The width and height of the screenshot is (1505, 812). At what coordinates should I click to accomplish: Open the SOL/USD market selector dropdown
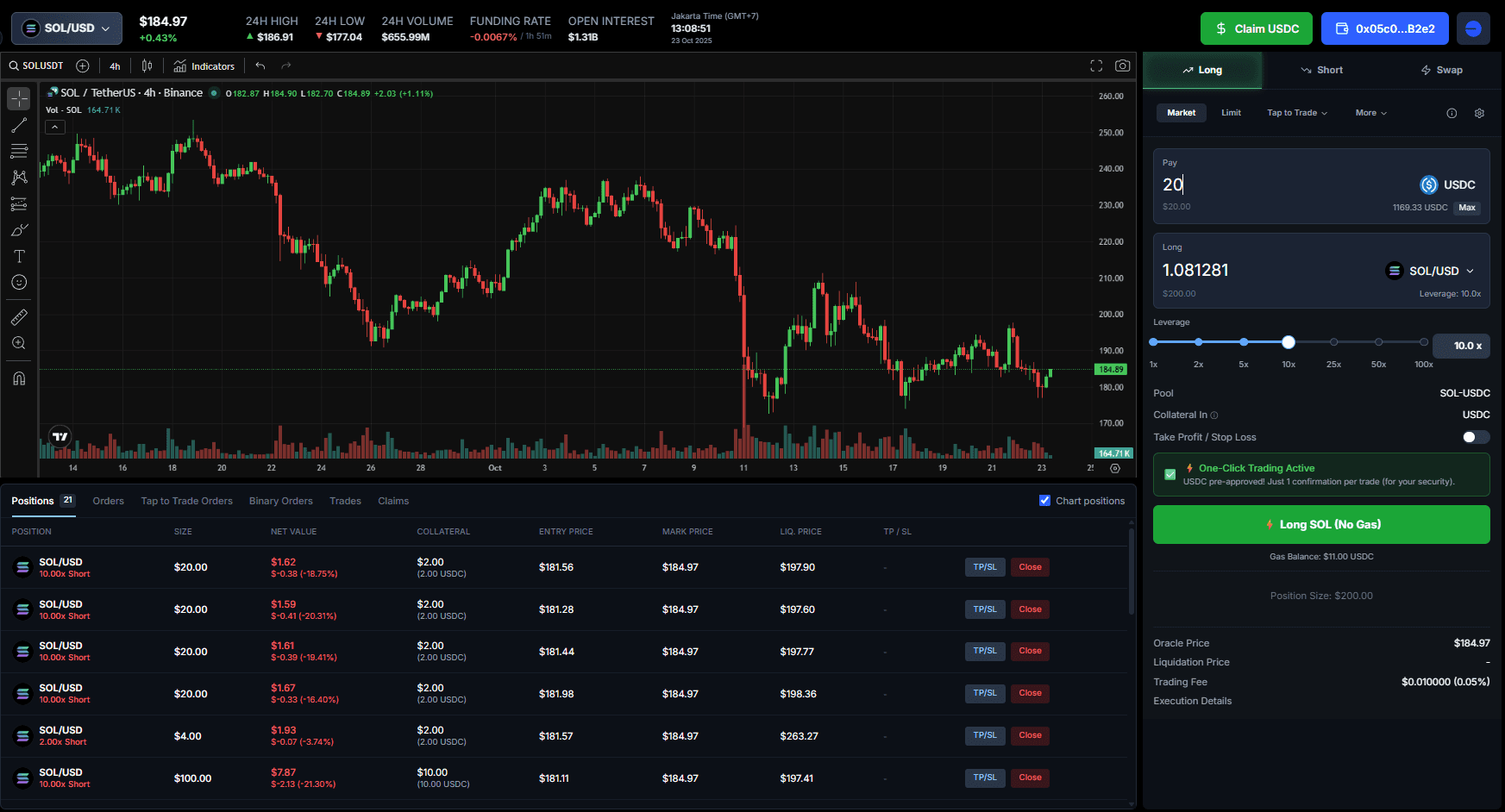(66, 28)
